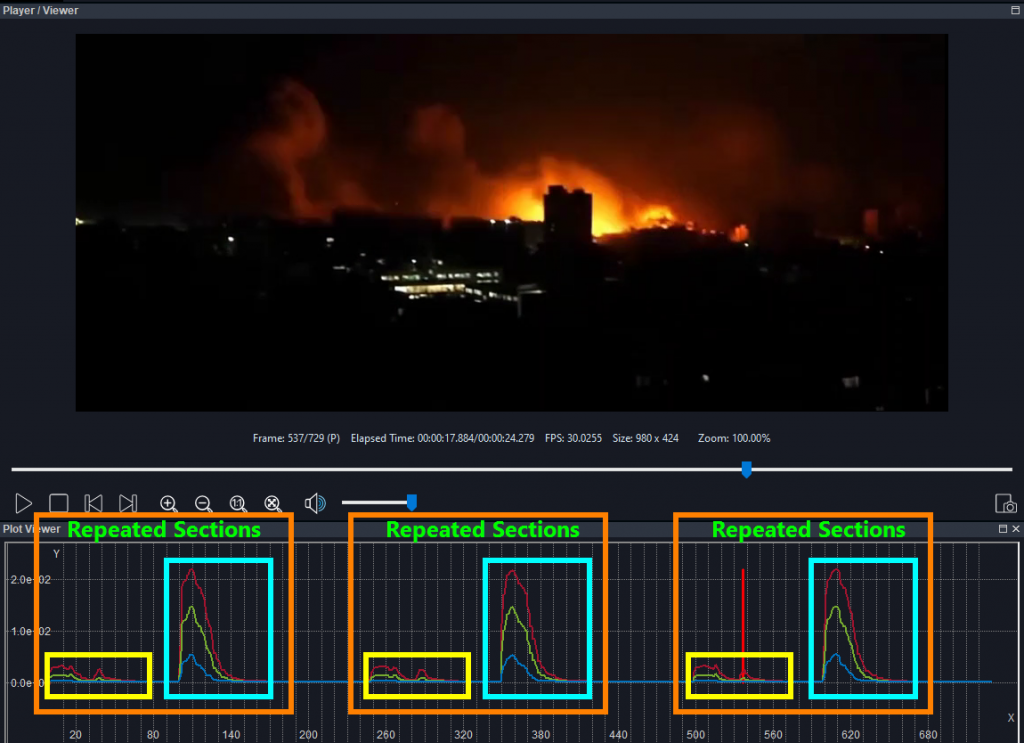This screenshot has height=743, width=1024.
Task: Take a frame snapshot with camera icon
Action: tap(1005, 504)
